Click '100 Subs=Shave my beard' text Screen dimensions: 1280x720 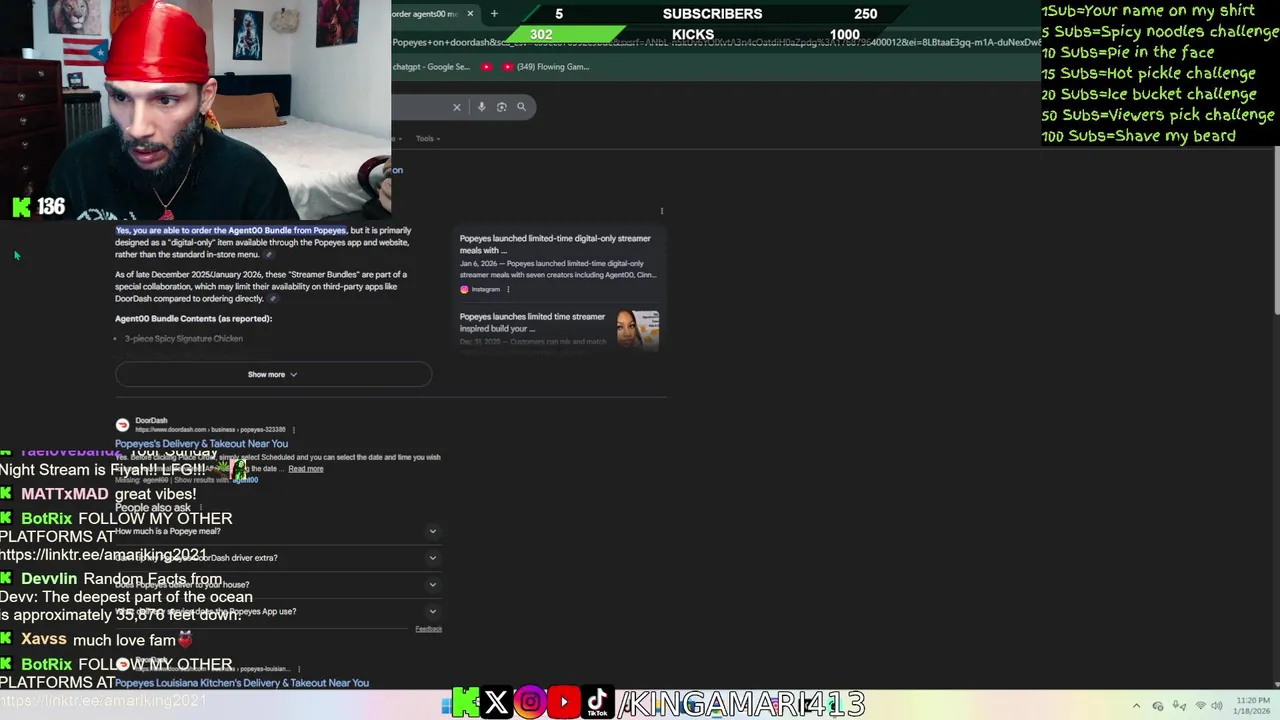(x=1139, y=136)
